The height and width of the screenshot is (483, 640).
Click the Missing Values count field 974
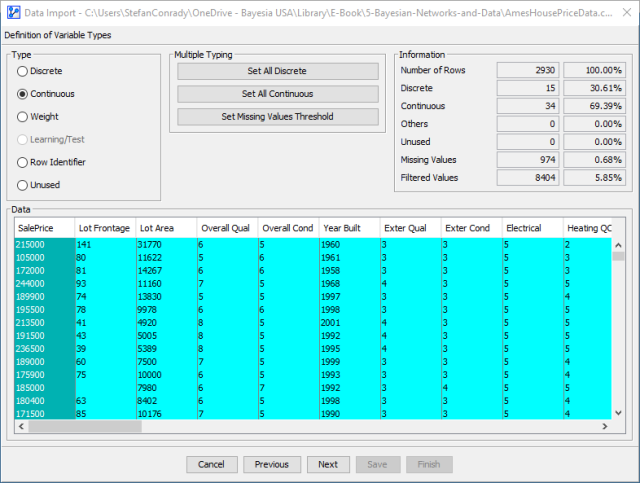tap(527, 160)
